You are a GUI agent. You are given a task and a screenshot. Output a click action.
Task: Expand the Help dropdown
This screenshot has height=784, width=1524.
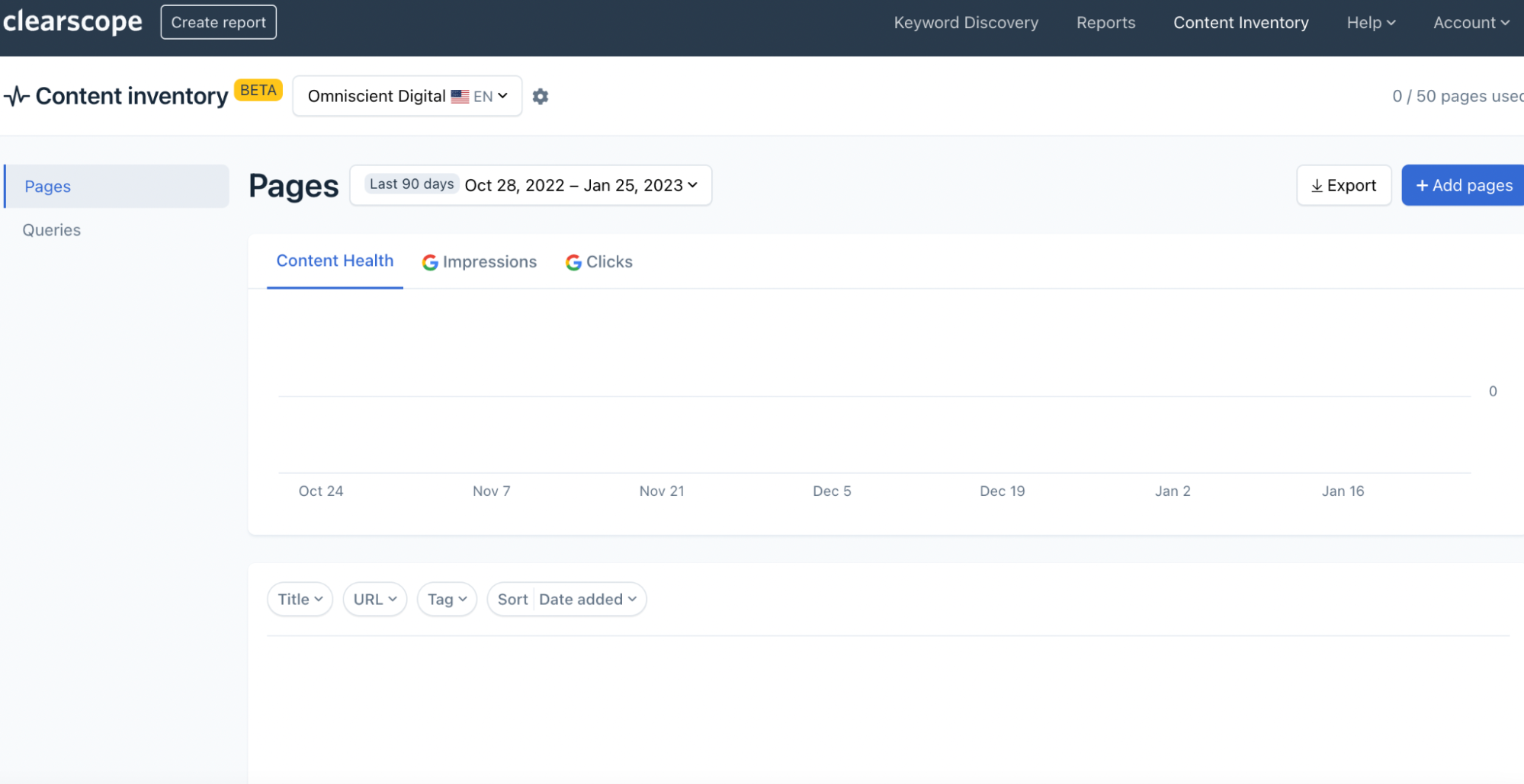tap(1370, 22)
